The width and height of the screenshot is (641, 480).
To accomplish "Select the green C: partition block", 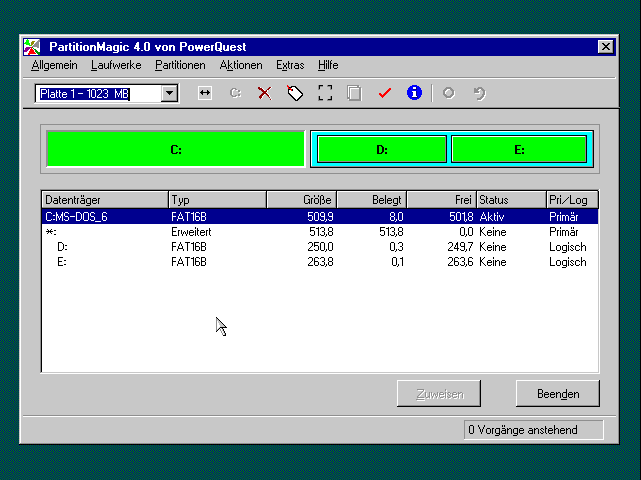I will tap(176, 149).
